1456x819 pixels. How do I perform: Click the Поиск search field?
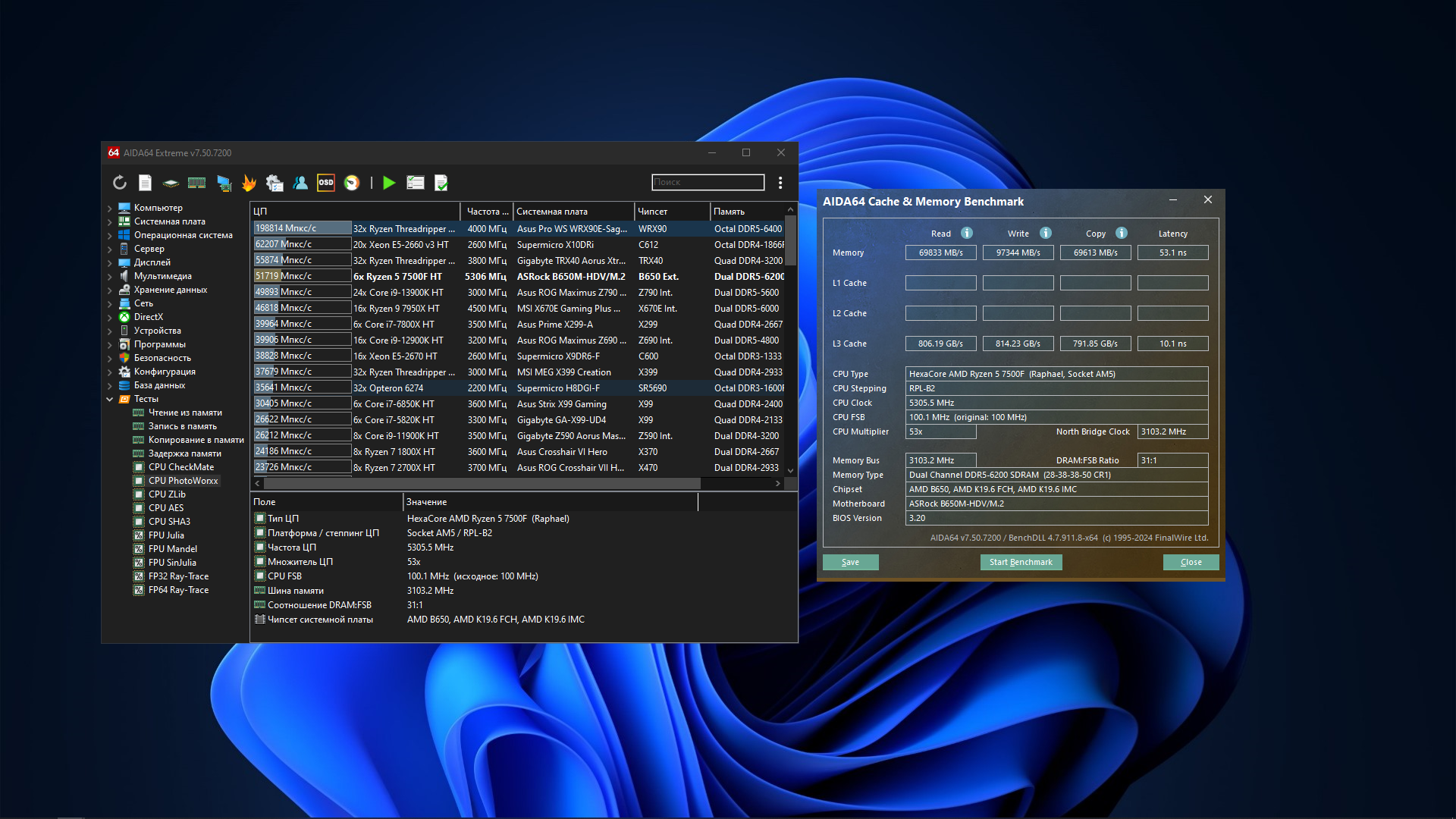pos(708,183)
